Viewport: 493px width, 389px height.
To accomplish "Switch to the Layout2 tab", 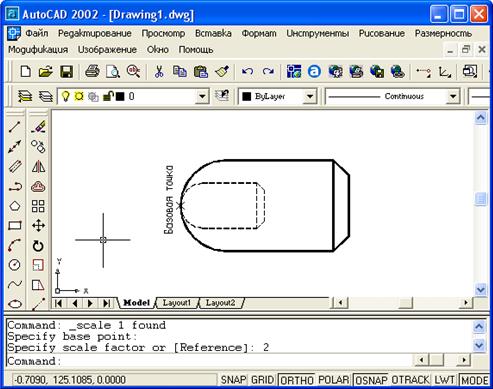I will 220,303.
